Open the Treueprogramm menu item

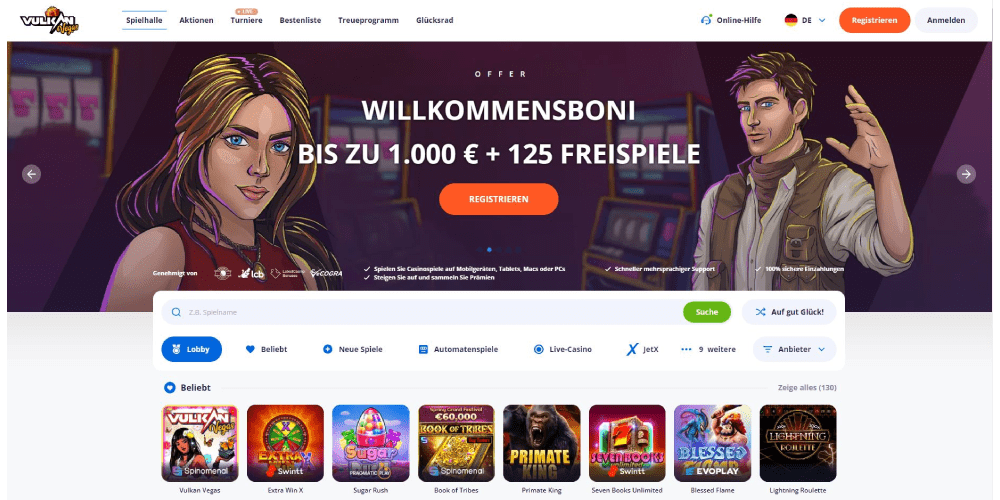[x=369, y=20]
